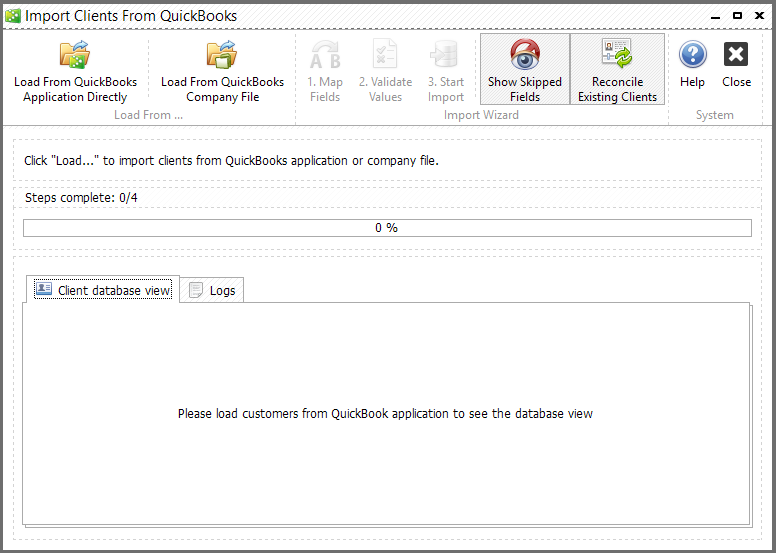The height and width of the screenshot is (553, 776).
Task: Maximize the Import Clients window
Action: (x=737, y=15)
